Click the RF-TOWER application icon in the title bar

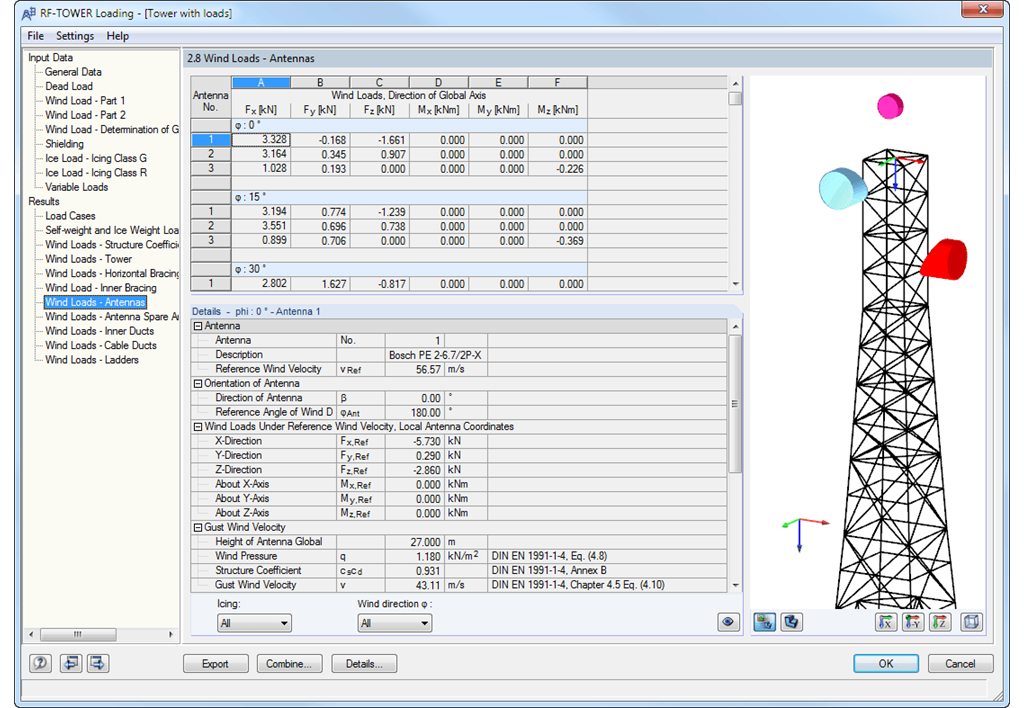point(27,13)
